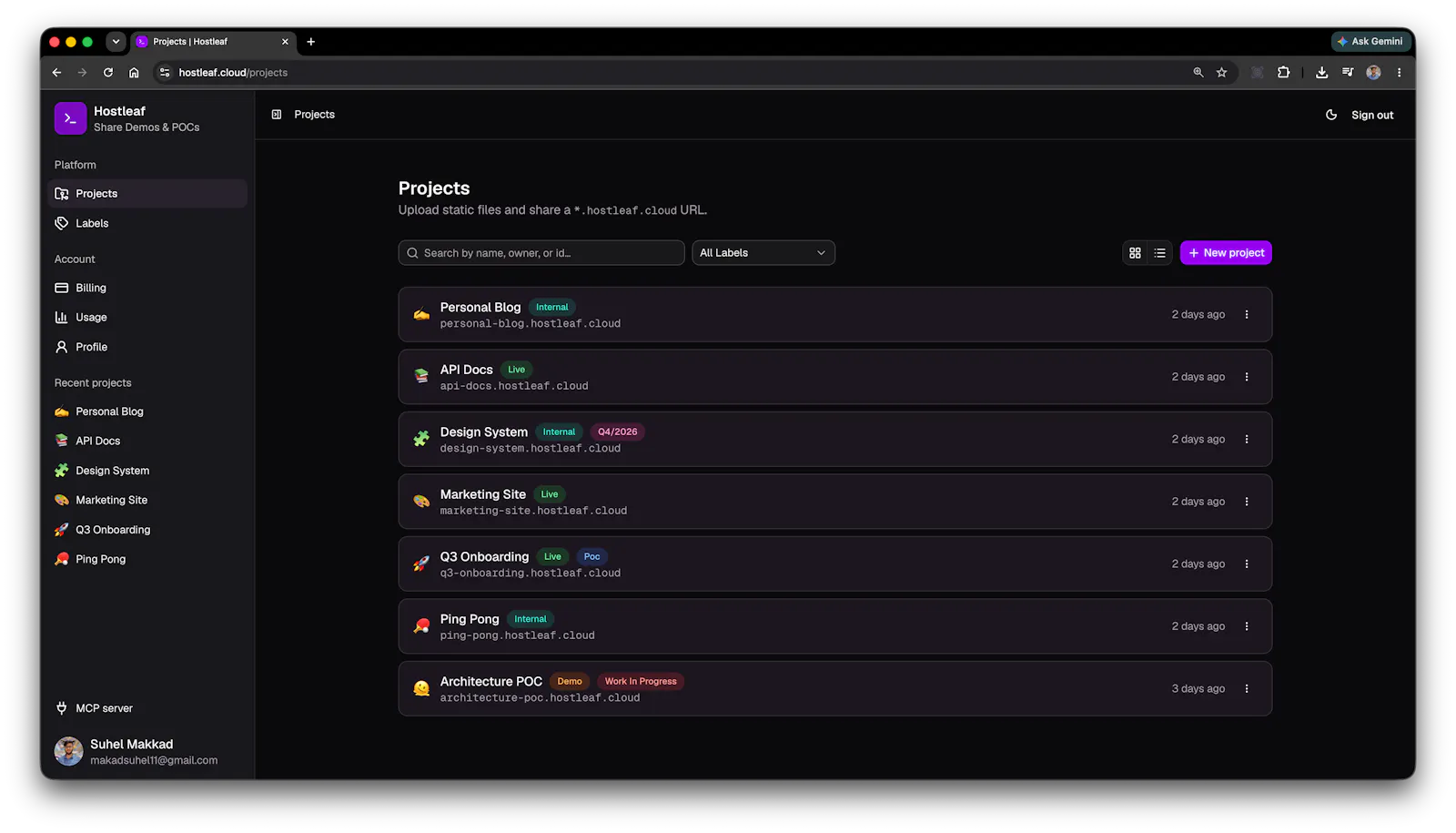This screenshot has width=1456, height=833.
Task: Open the All Labels dropdown
Action: pyautogui.click(x=763, y=253)
